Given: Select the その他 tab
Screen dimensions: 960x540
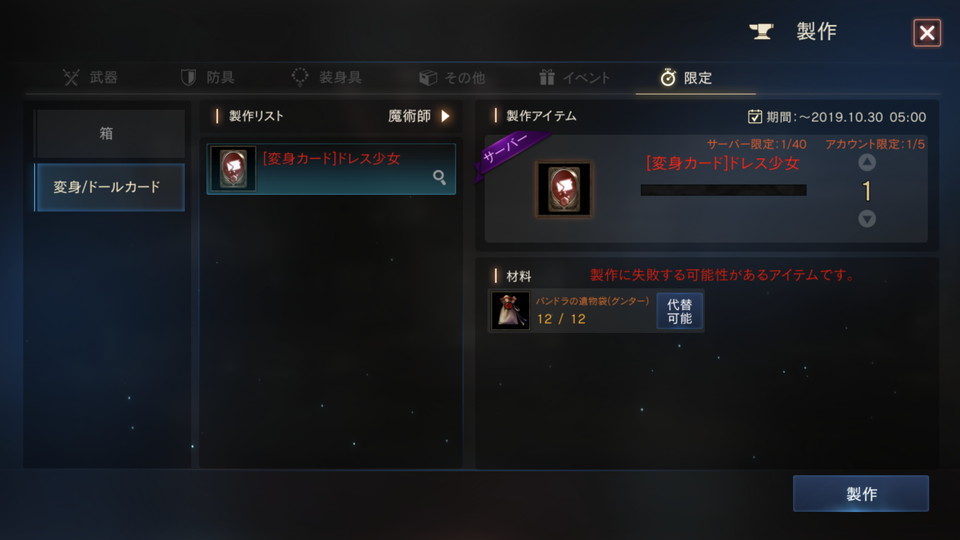Looking at the screenshot, I should (452, 78).
